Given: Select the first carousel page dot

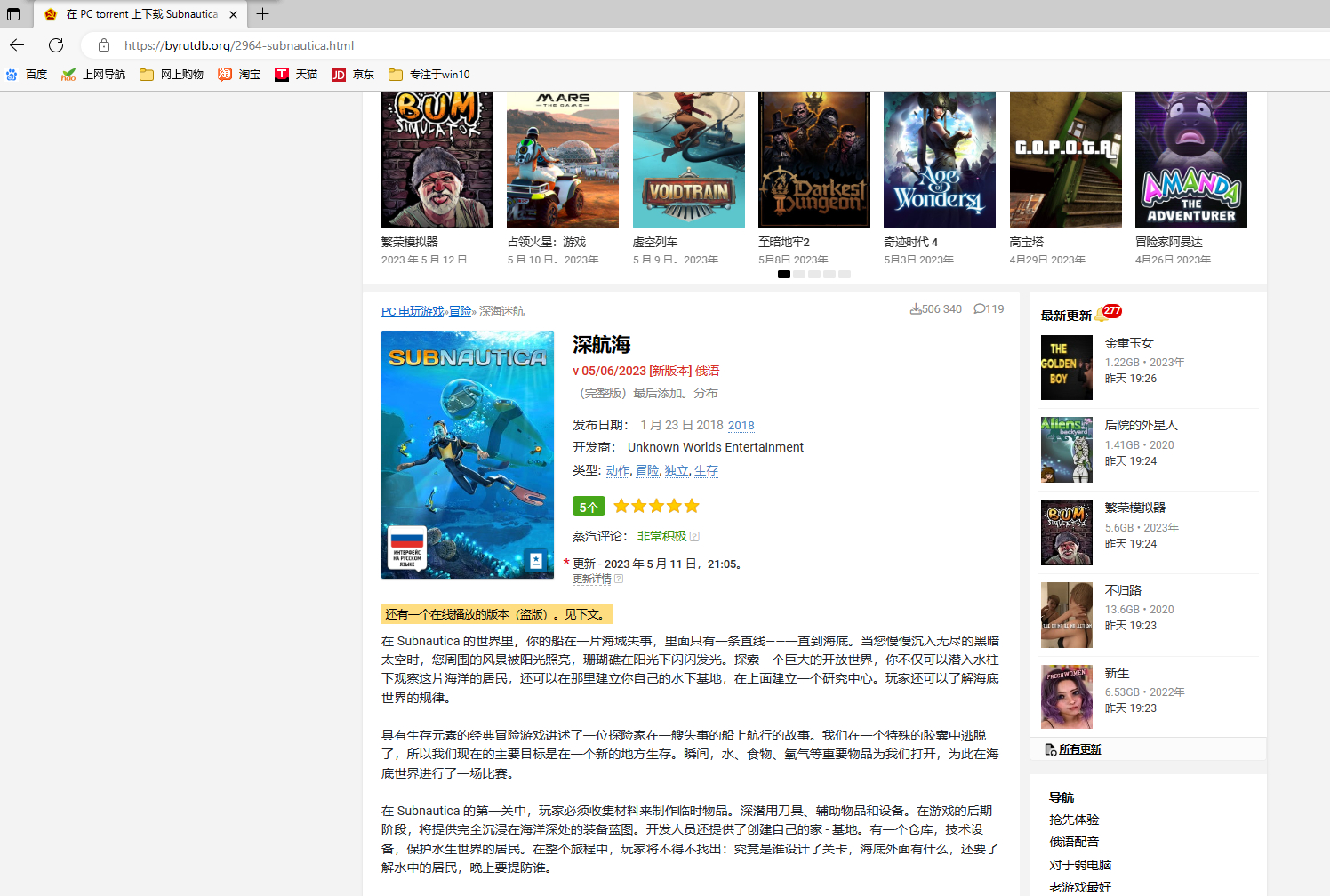Looking at the screenshot, I should pos(784,274).
